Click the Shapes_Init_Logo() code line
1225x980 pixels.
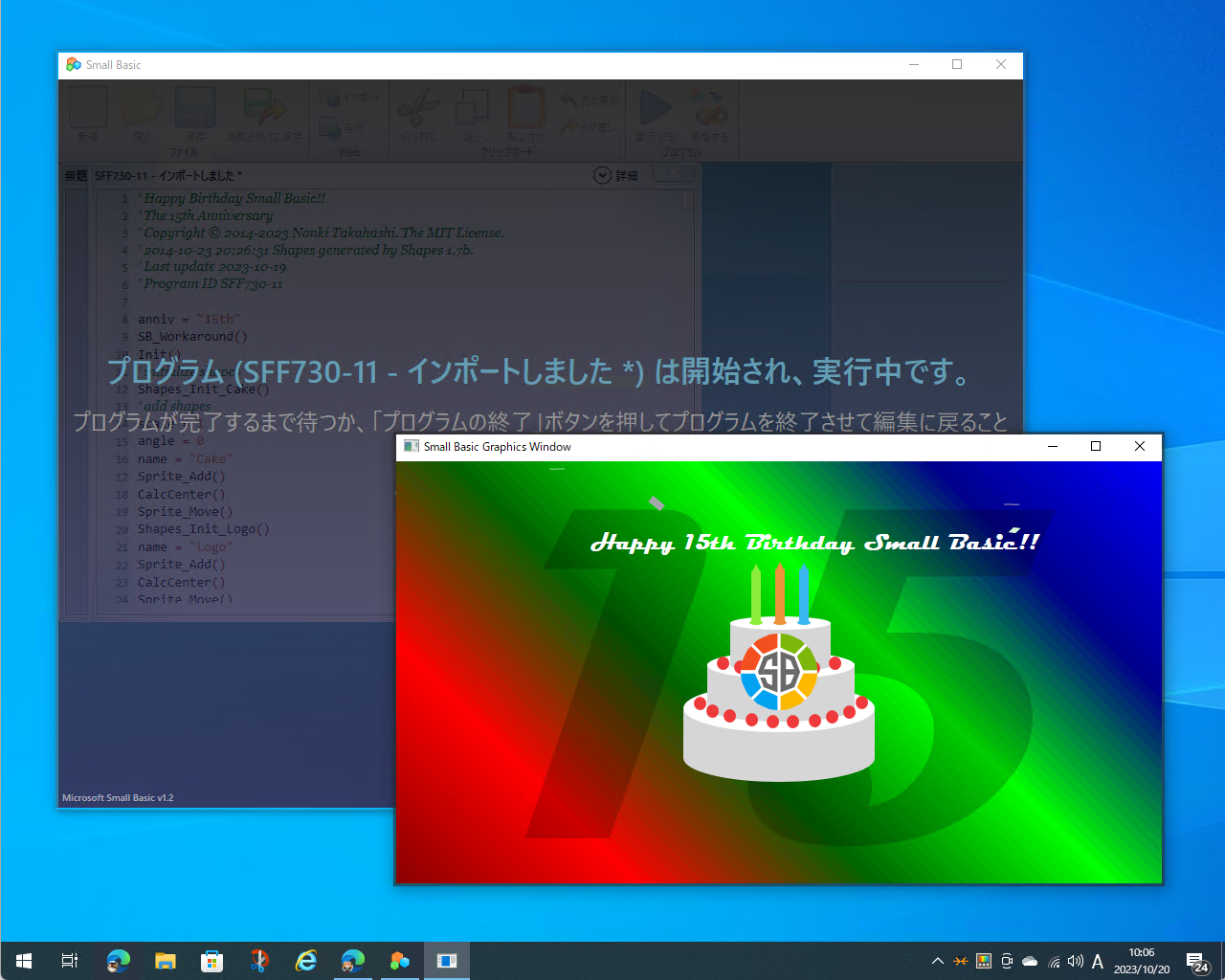(x=204, y=529)
